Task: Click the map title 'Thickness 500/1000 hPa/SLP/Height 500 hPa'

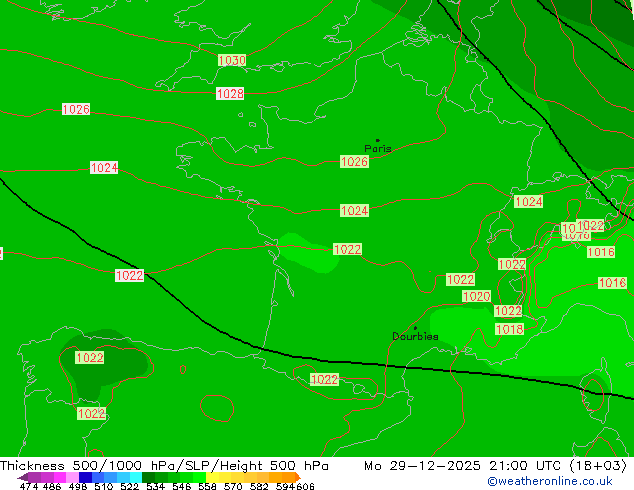Action: [164, 466]
